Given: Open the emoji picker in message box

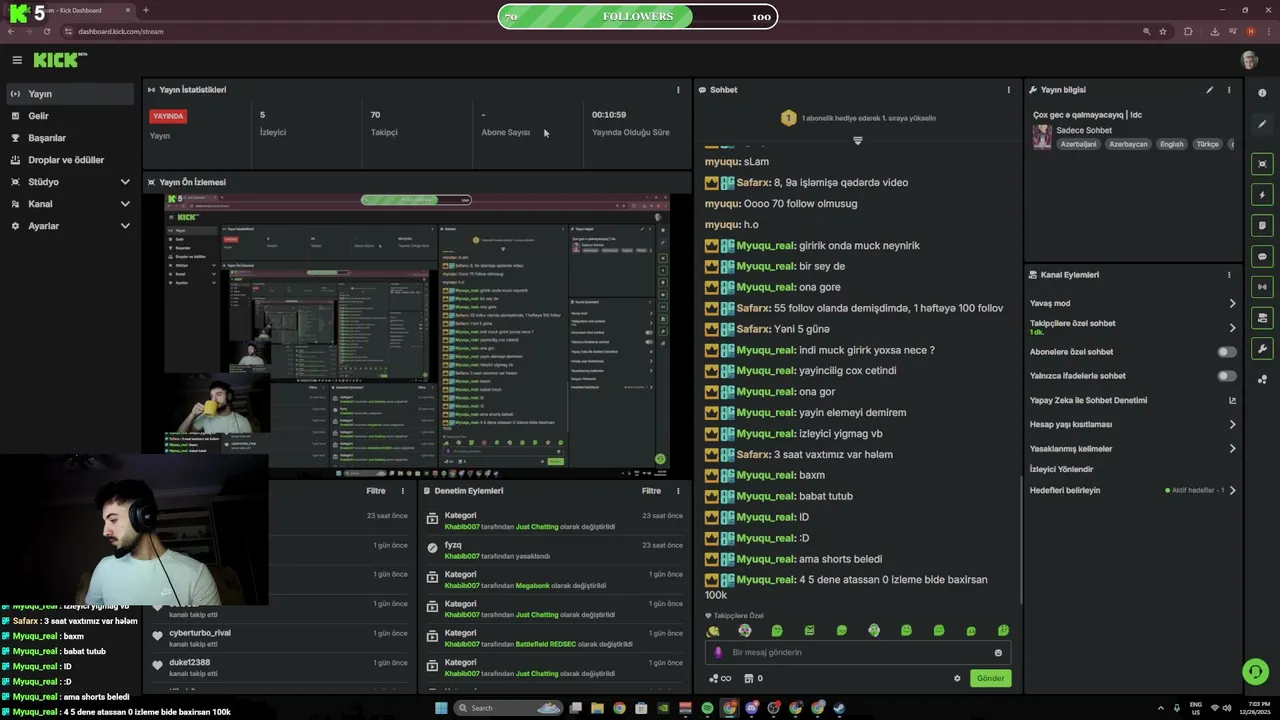Looking at the screenshot, I should pyautogui.click(x=998, y=653).
